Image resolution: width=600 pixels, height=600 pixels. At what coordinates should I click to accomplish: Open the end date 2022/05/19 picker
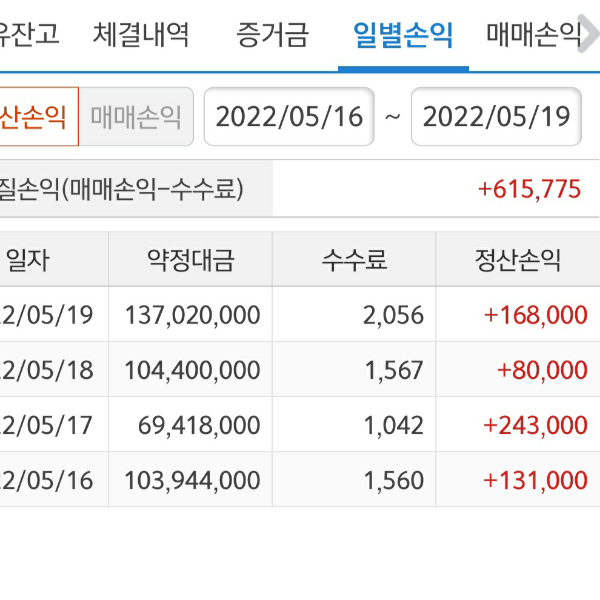tap(496, 117)
